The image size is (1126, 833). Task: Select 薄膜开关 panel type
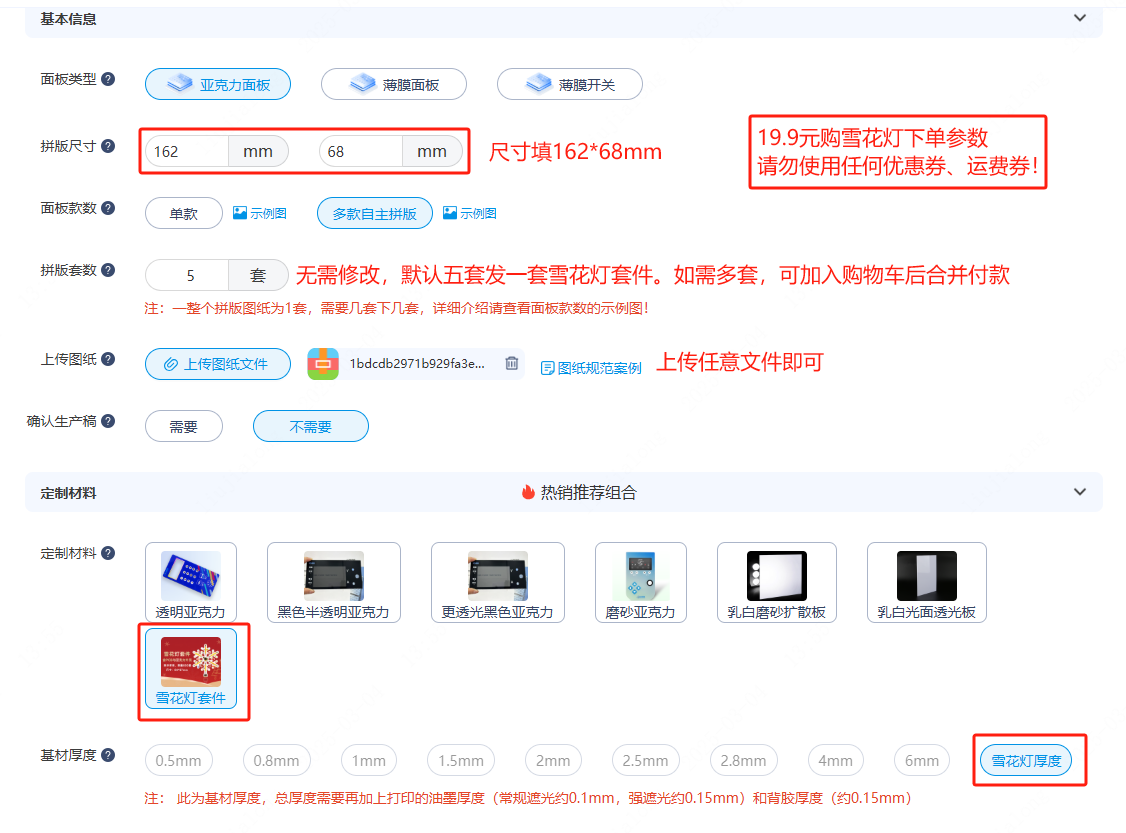point(570,85)
